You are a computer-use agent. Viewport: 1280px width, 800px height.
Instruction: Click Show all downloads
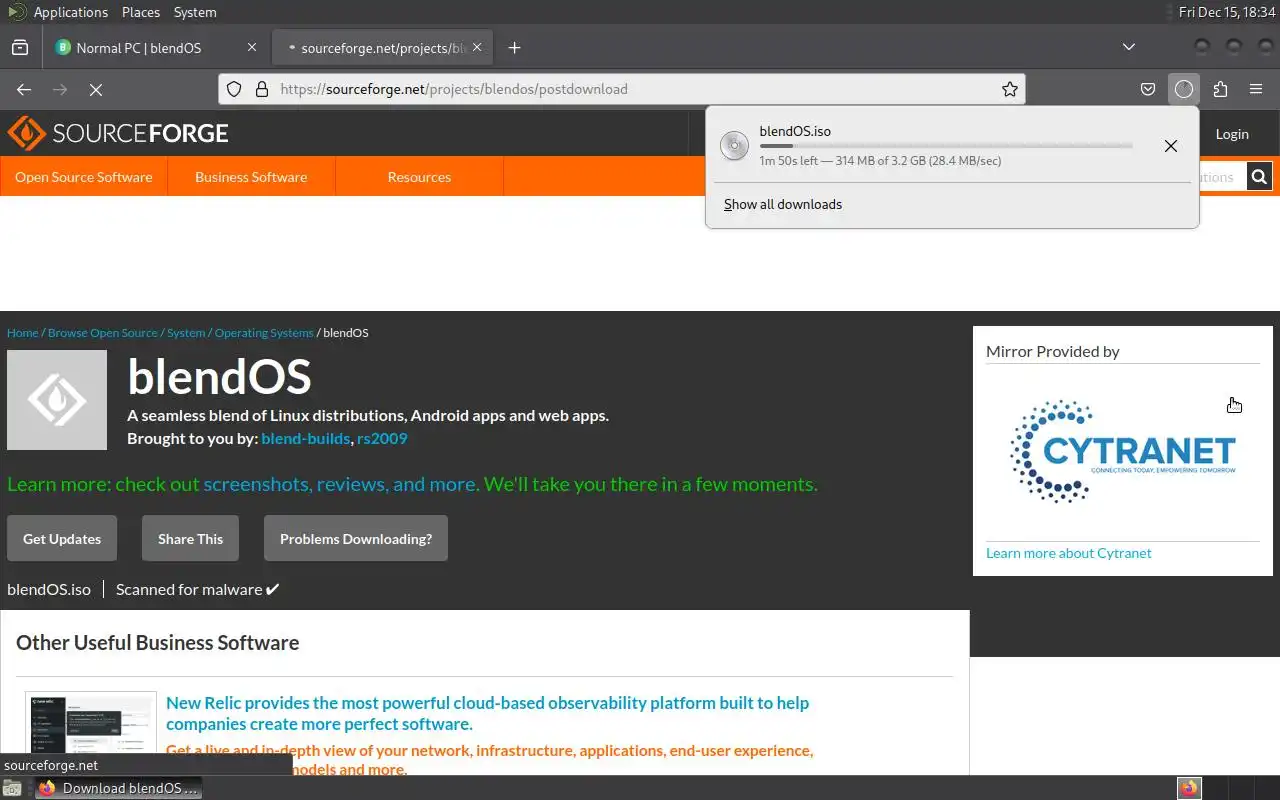[783, 204]
